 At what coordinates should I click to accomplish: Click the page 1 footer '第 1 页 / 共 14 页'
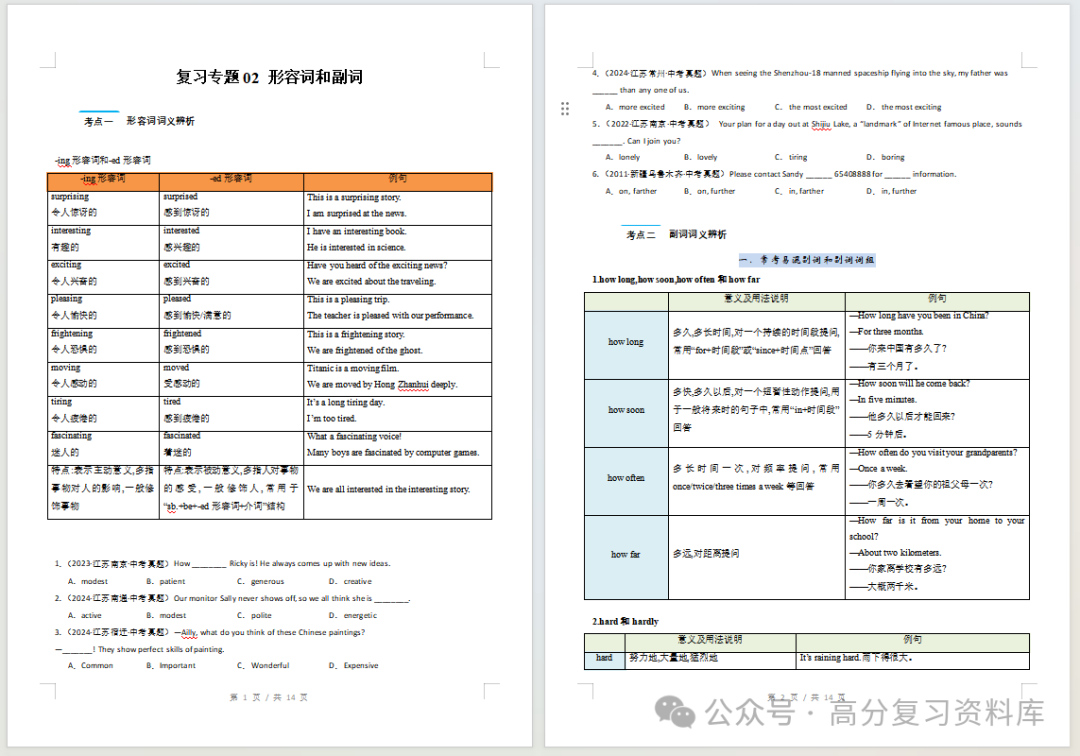click(269, 697)
